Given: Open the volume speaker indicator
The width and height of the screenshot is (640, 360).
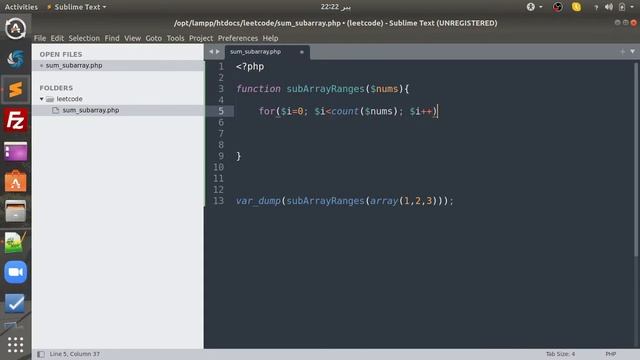Looking at the screenshot, I should click(609, 7).
